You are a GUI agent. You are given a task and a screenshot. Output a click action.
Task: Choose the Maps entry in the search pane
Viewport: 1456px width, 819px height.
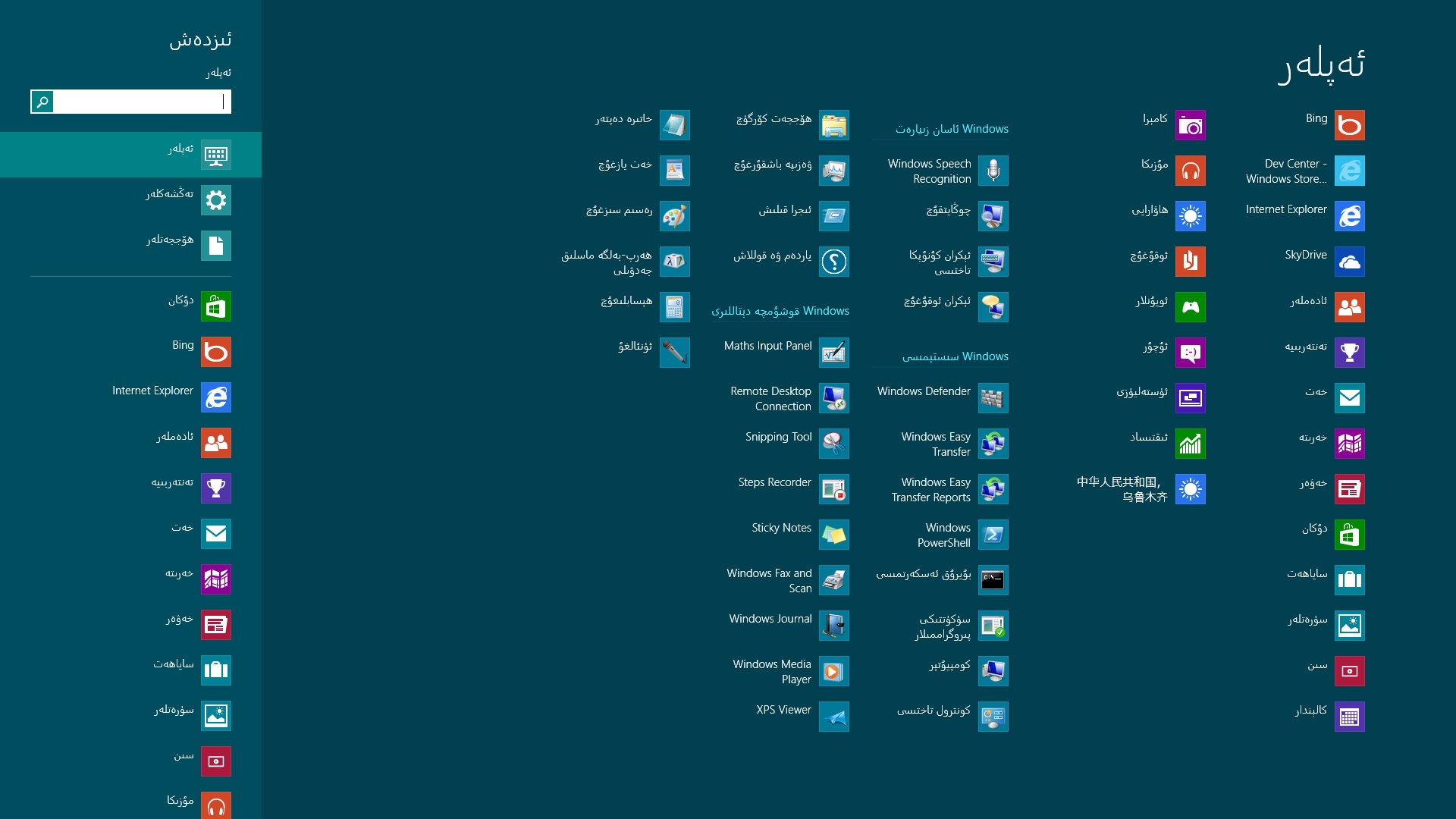click(x=130, y=579)
